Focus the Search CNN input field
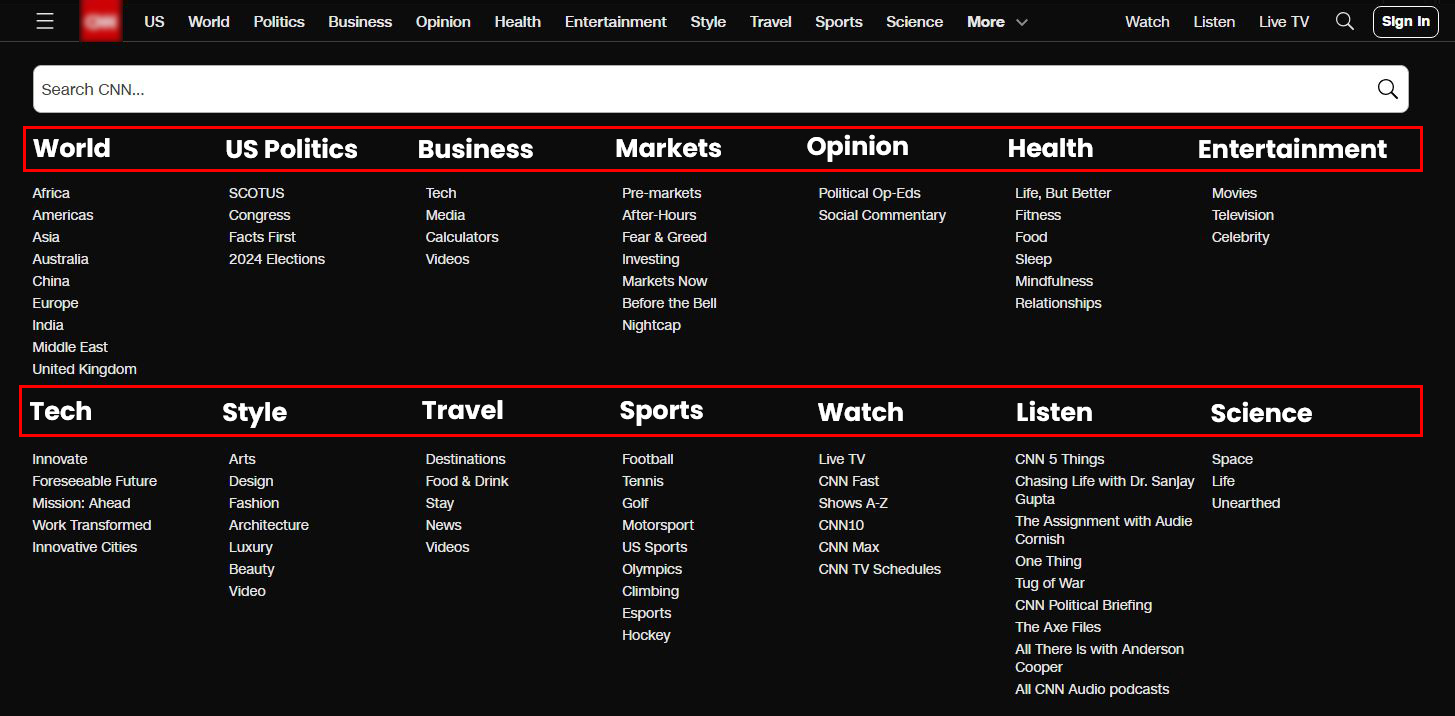The width and height of the screenshot is (1455, 716). point(720,89)
